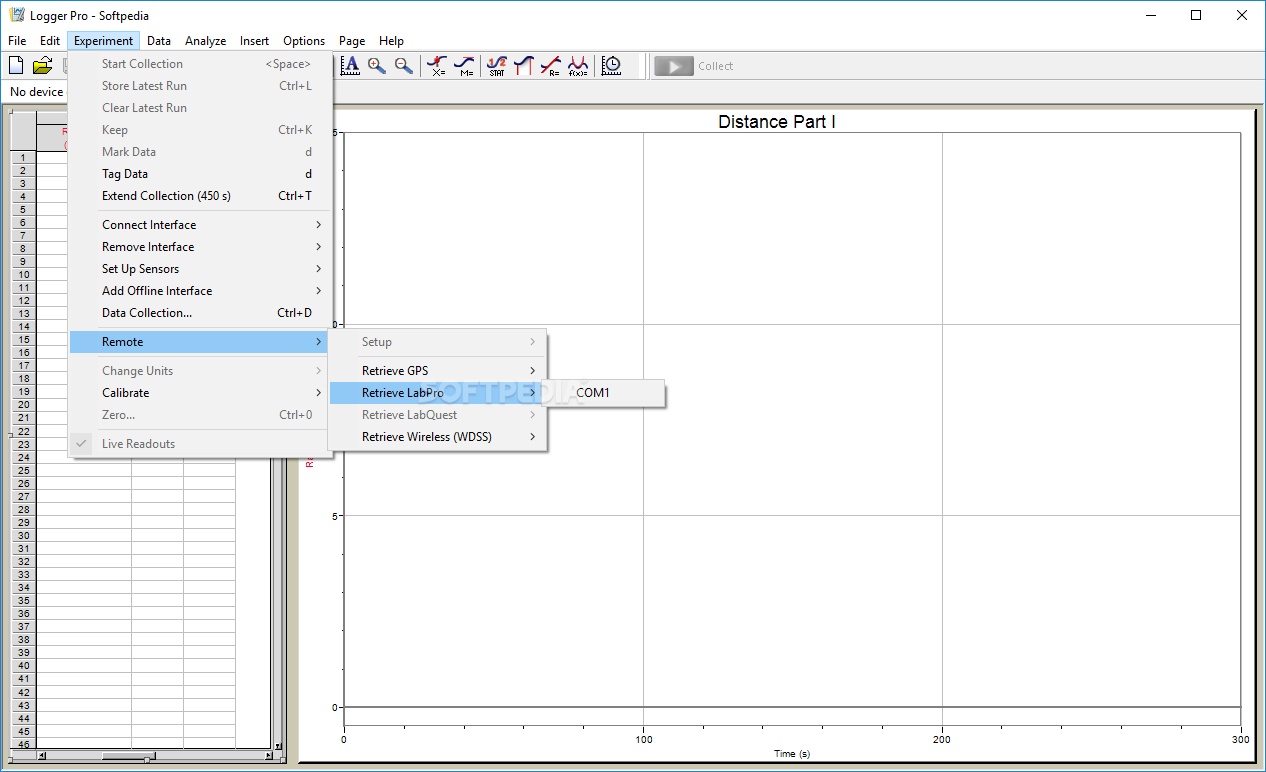Select data table row 40 header

tap(23, 666)
